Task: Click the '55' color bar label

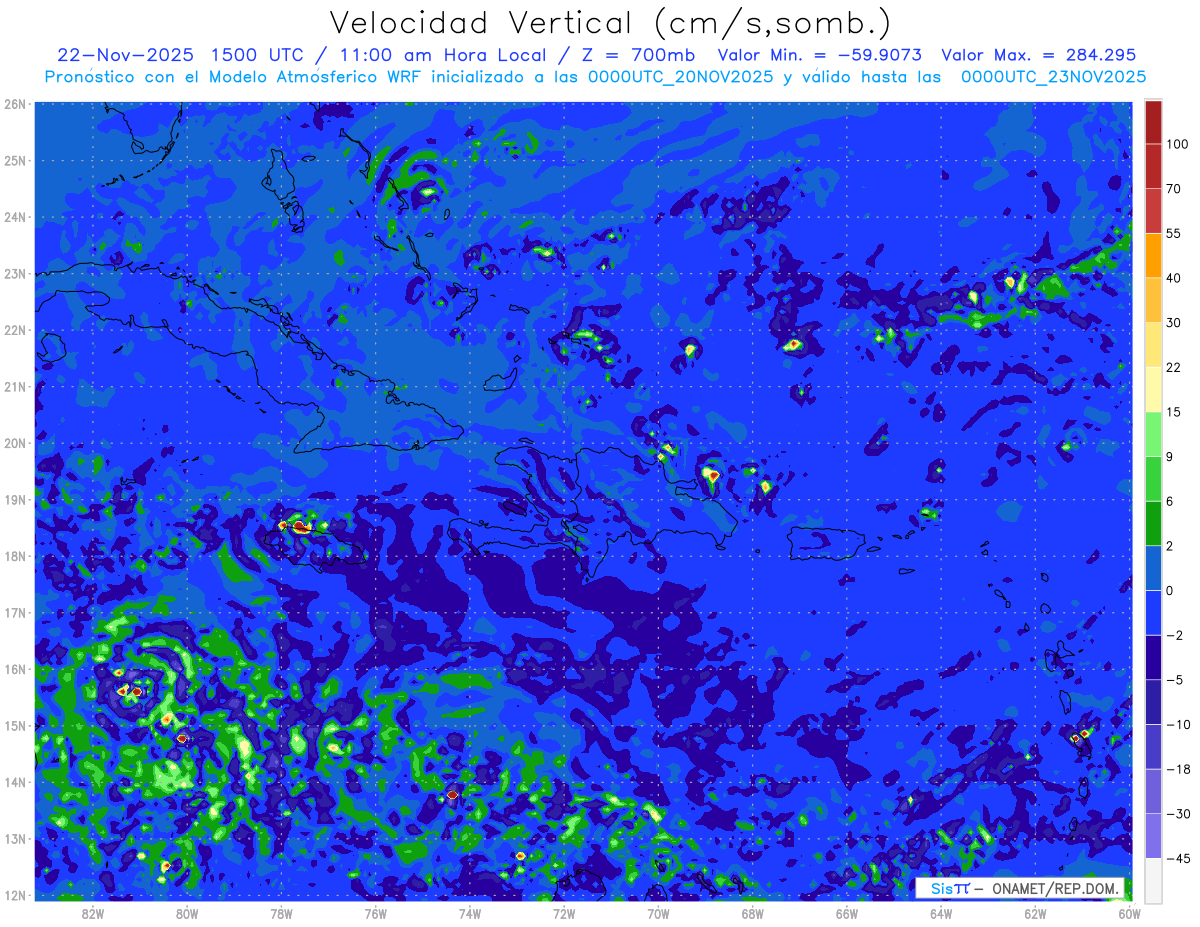Action: 1174,233
